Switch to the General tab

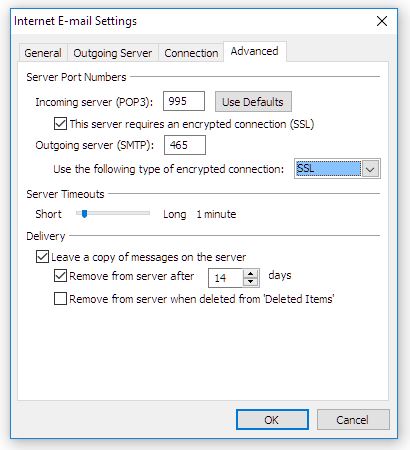point(43,53)
